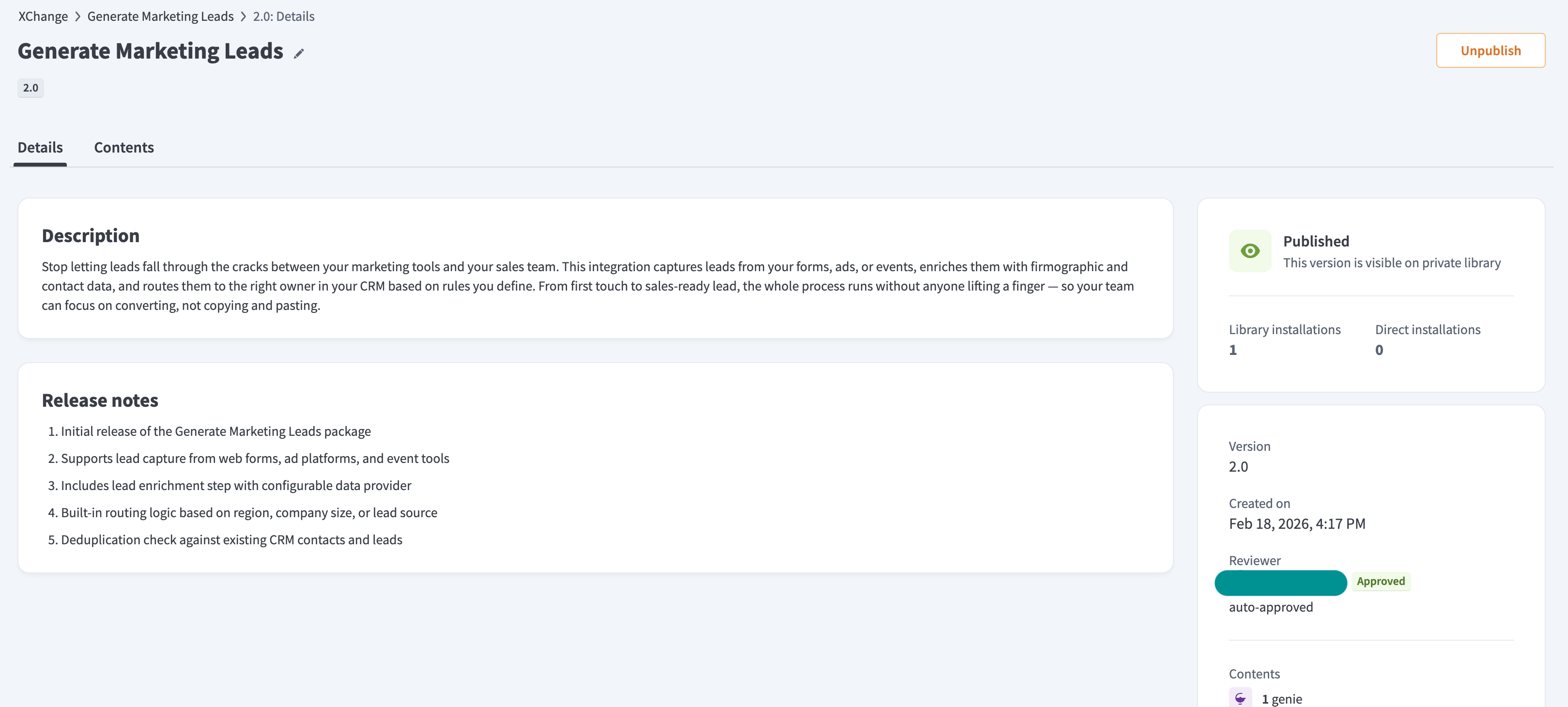
Task: Click the chevron after Generate Marketing Leads breadcrumb
Action: coord(244,16)
